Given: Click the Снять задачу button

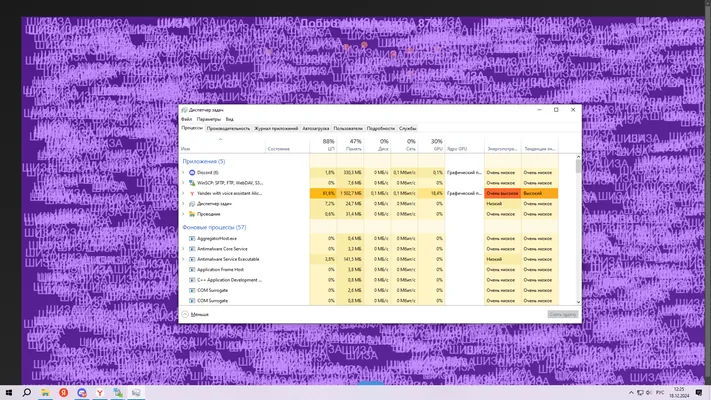Looking at the screenshot, I should (x=563, y=314).
